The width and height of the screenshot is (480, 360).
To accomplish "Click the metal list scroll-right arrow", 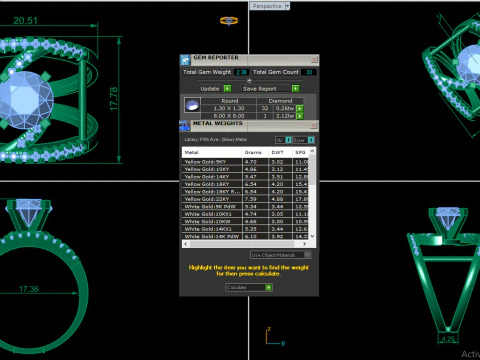I will pos(304,244).
